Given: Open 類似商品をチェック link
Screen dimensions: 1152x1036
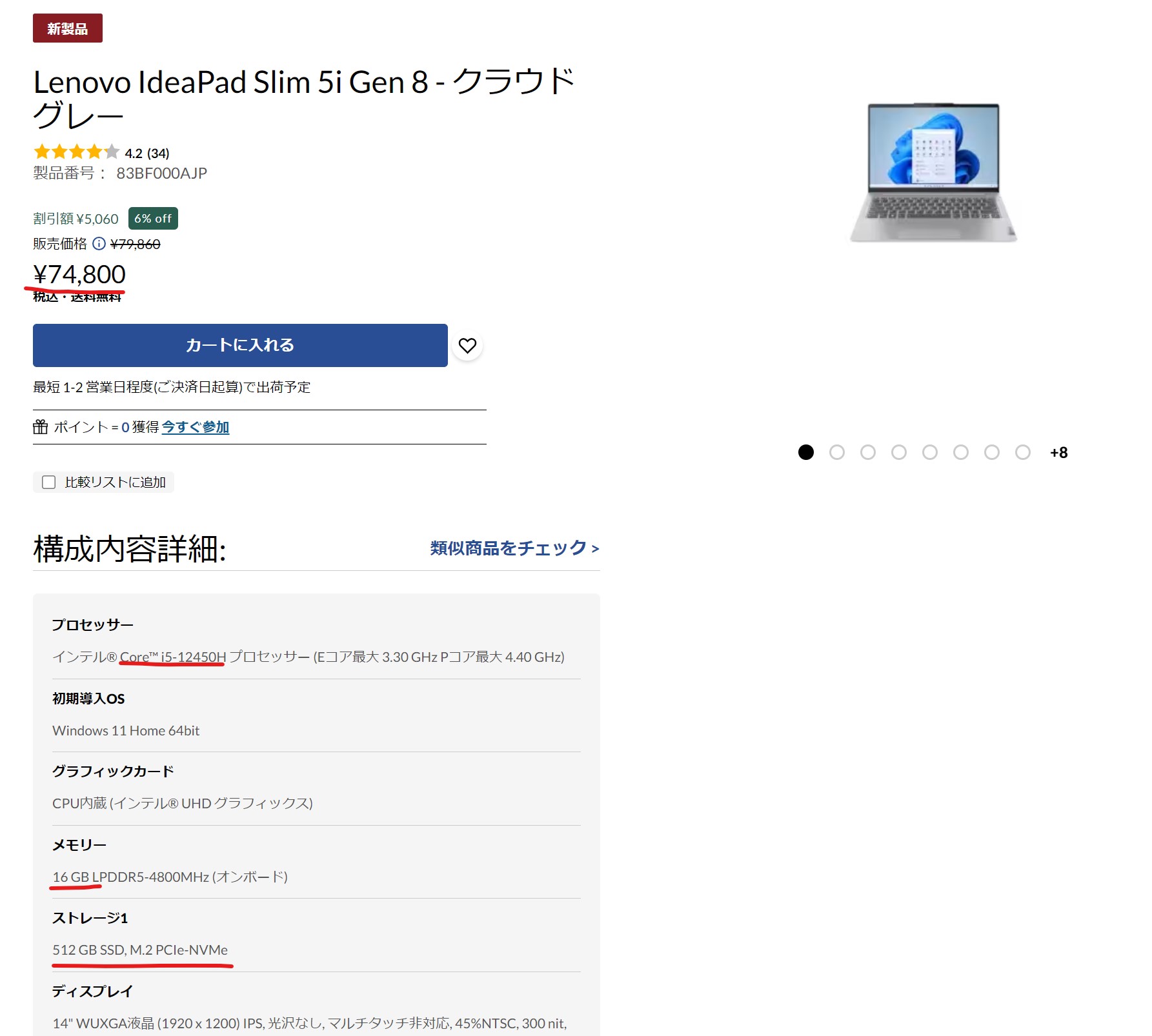Looking at the screenshot, I should pyautogui.click(x=514, y=548).
